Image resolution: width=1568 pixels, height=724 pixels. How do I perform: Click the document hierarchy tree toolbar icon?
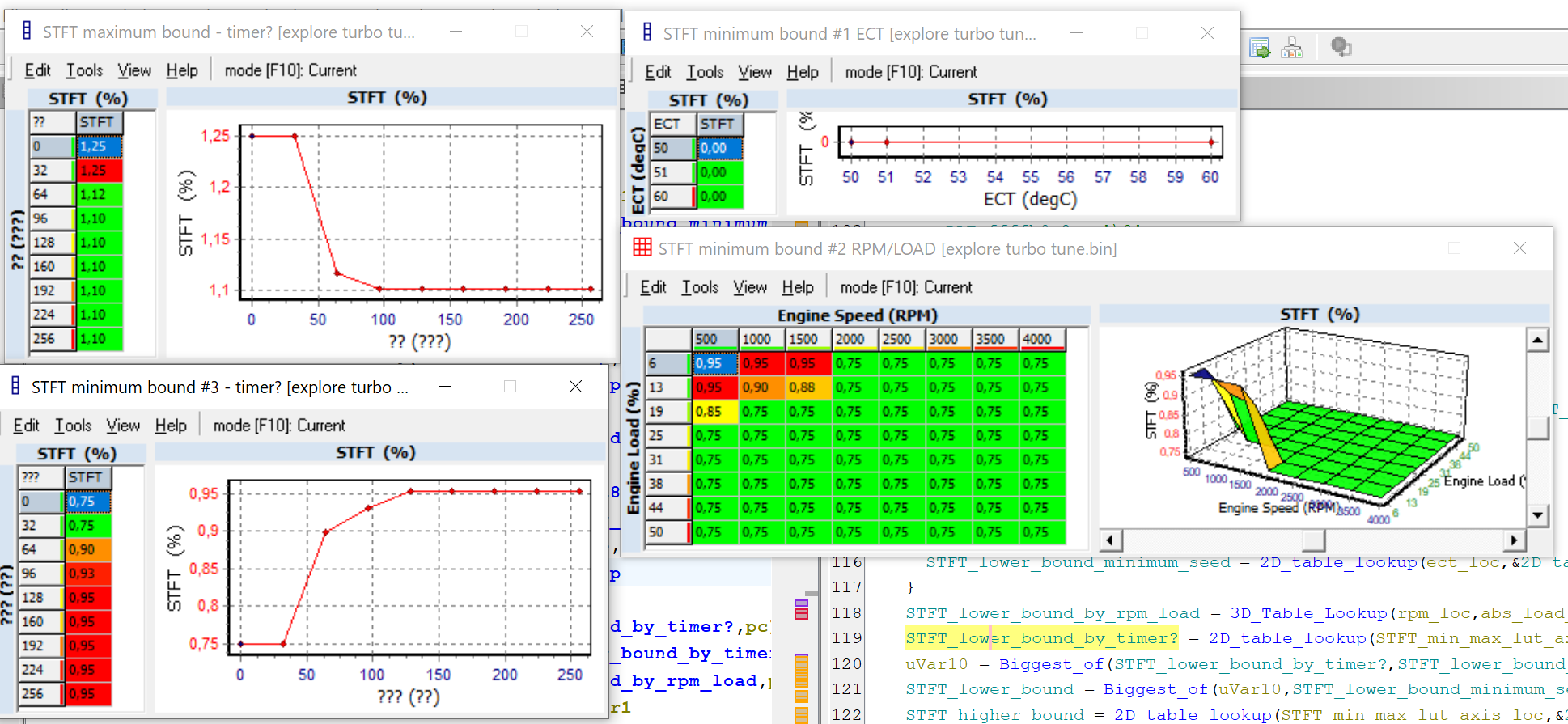(1292, 48)
